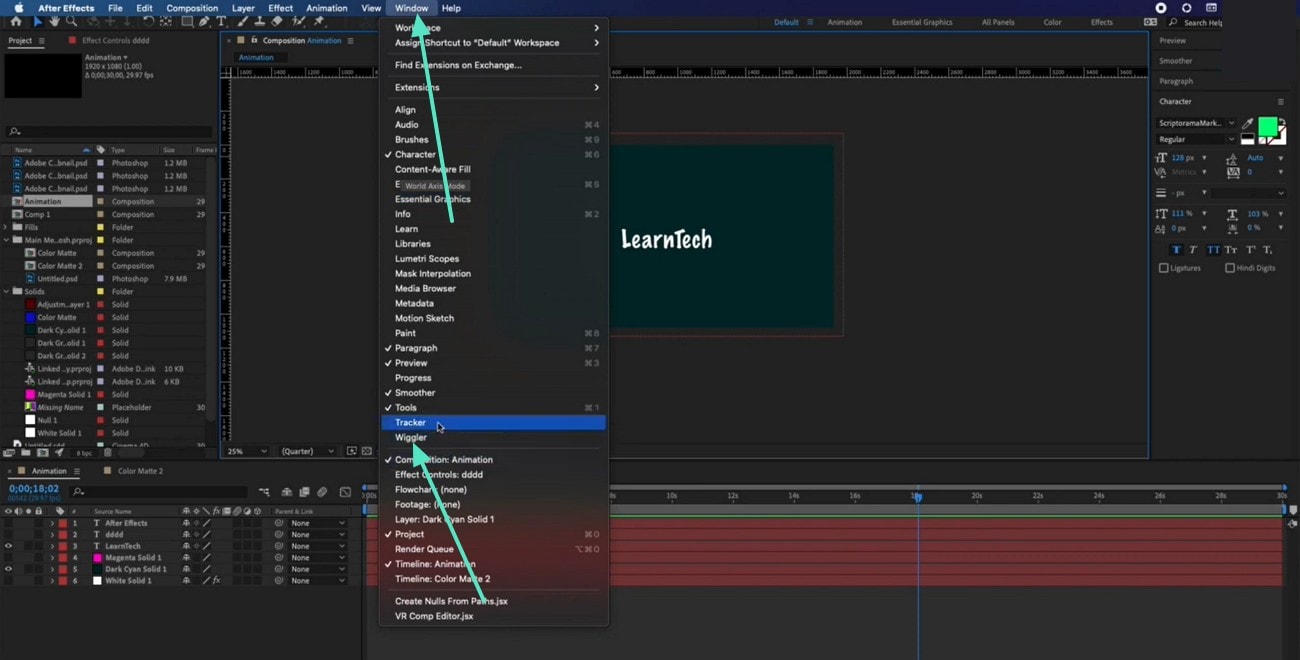Viewport: 1300px width, 660px height.
Task: Activate the Selection arrow tool
Action: [x=38, y=19]
